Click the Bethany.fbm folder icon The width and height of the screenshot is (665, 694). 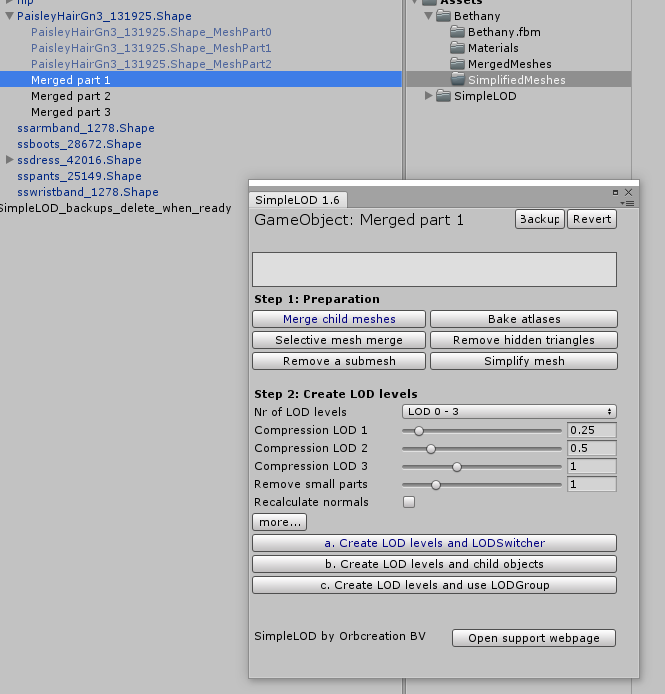click(x=457, y=32)
